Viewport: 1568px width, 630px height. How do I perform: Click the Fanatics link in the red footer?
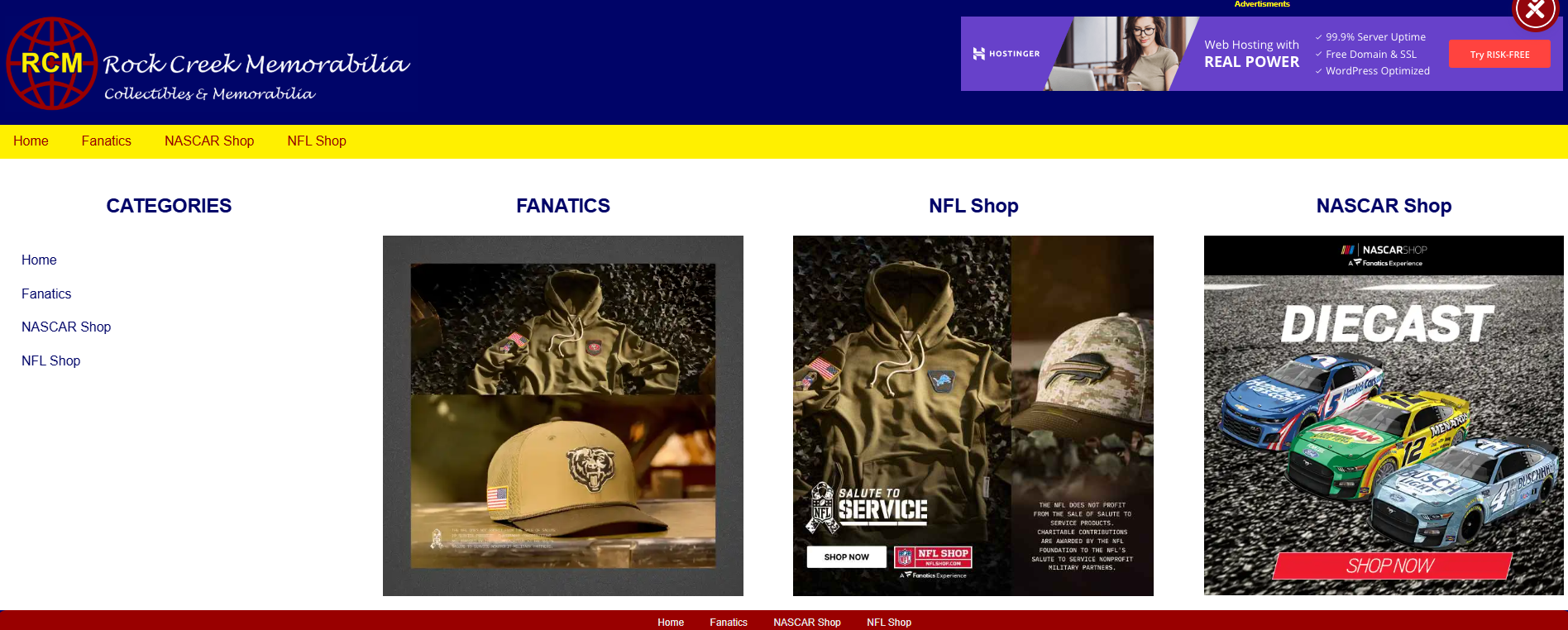click(729, 623)
